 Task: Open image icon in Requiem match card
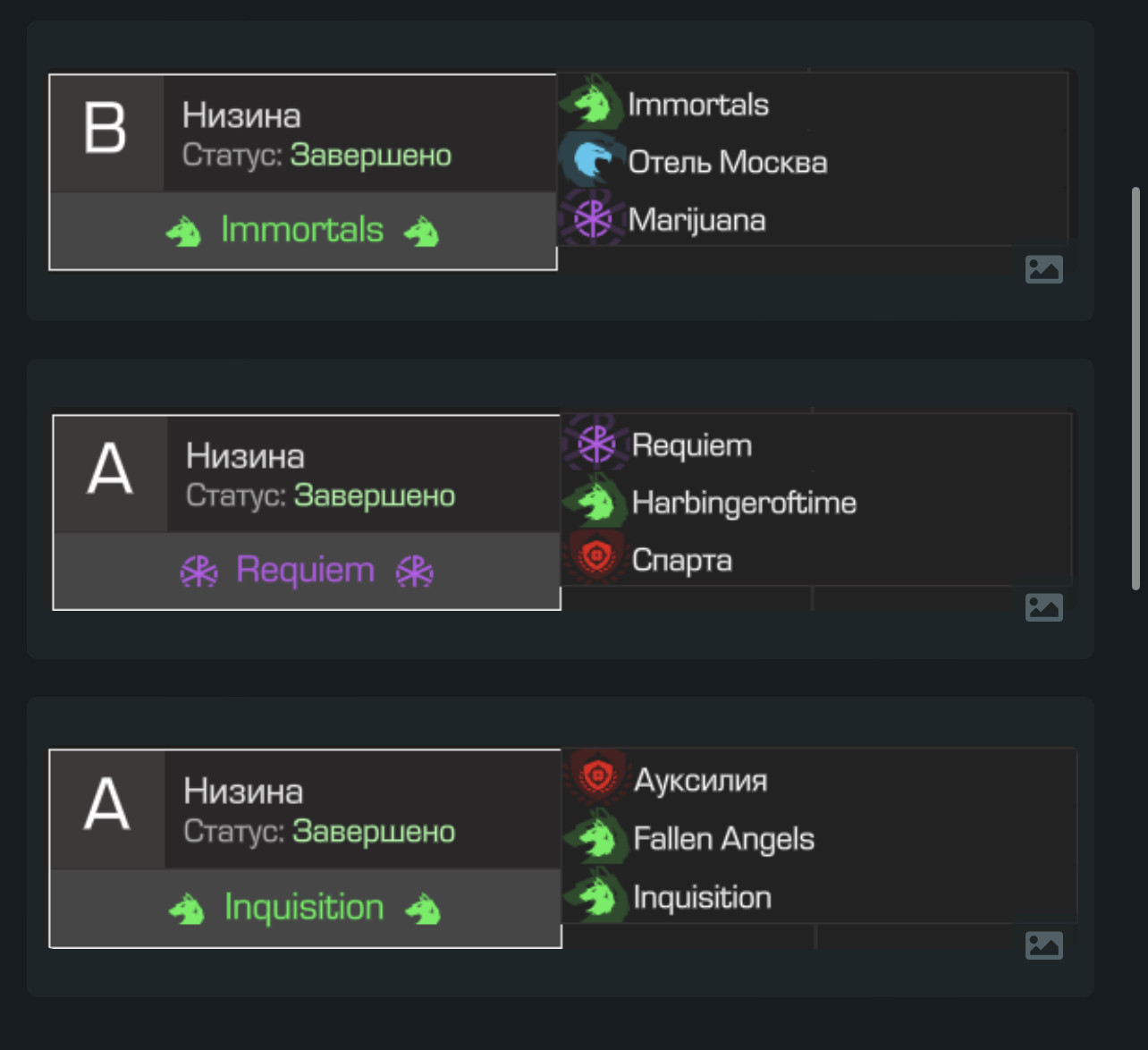coord(1043,606)
